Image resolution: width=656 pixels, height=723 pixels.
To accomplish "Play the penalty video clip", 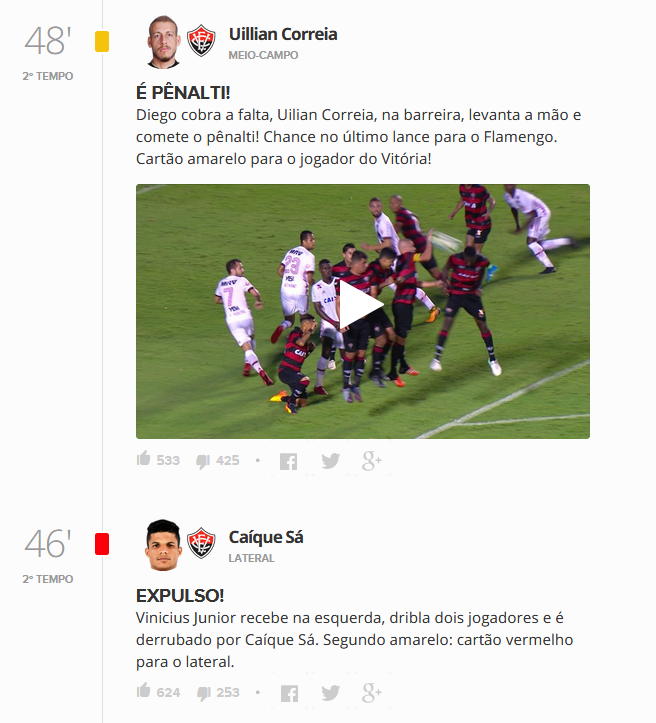I will click(x=362, y=305).
